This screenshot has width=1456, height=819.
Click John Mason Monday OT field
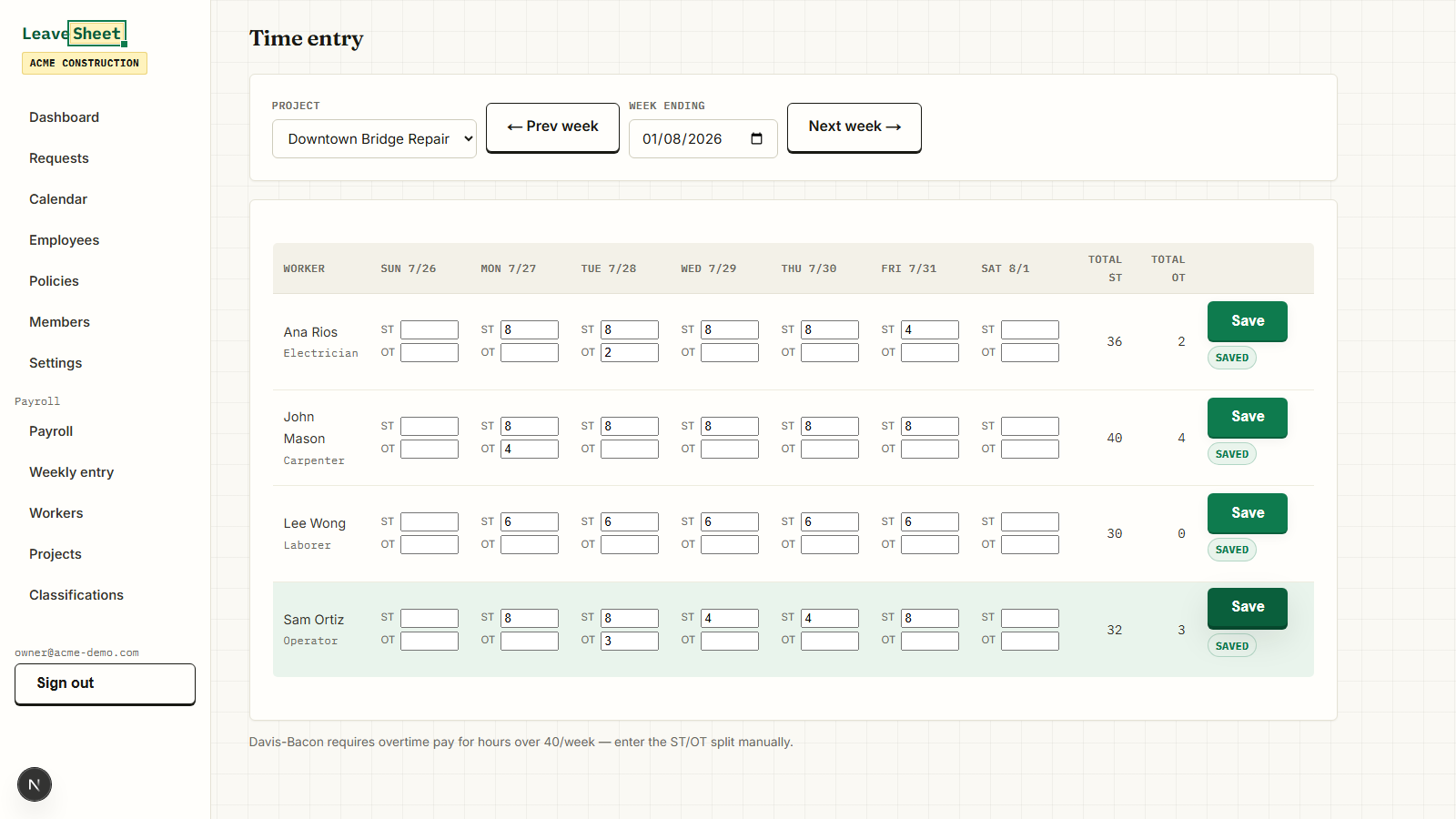point(530,449)
